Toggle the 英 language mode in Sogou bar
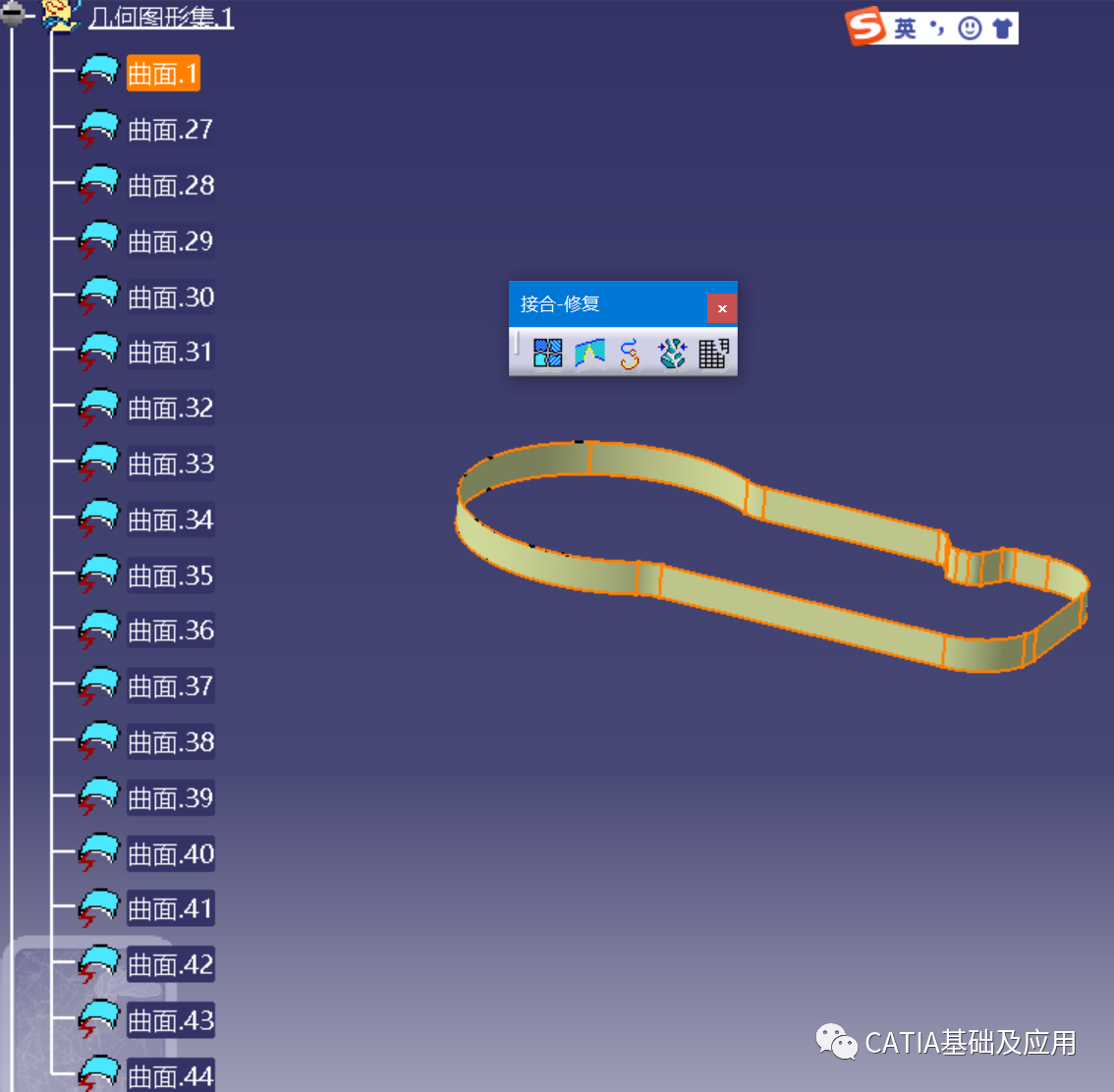 (x=905, y=28)
